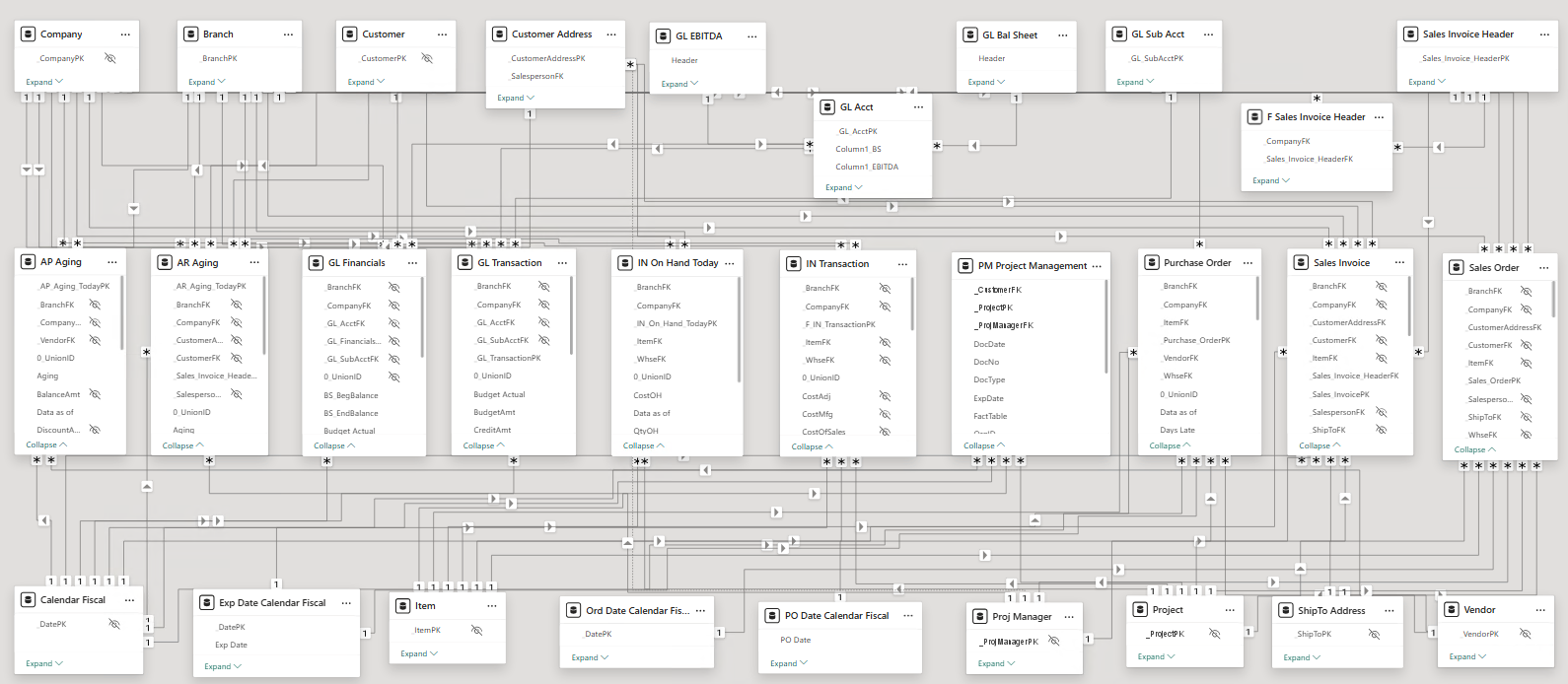This screenshot has height=684, width=1568.
Task: Click the PM Project Management table icon
Action: point(965,266)
